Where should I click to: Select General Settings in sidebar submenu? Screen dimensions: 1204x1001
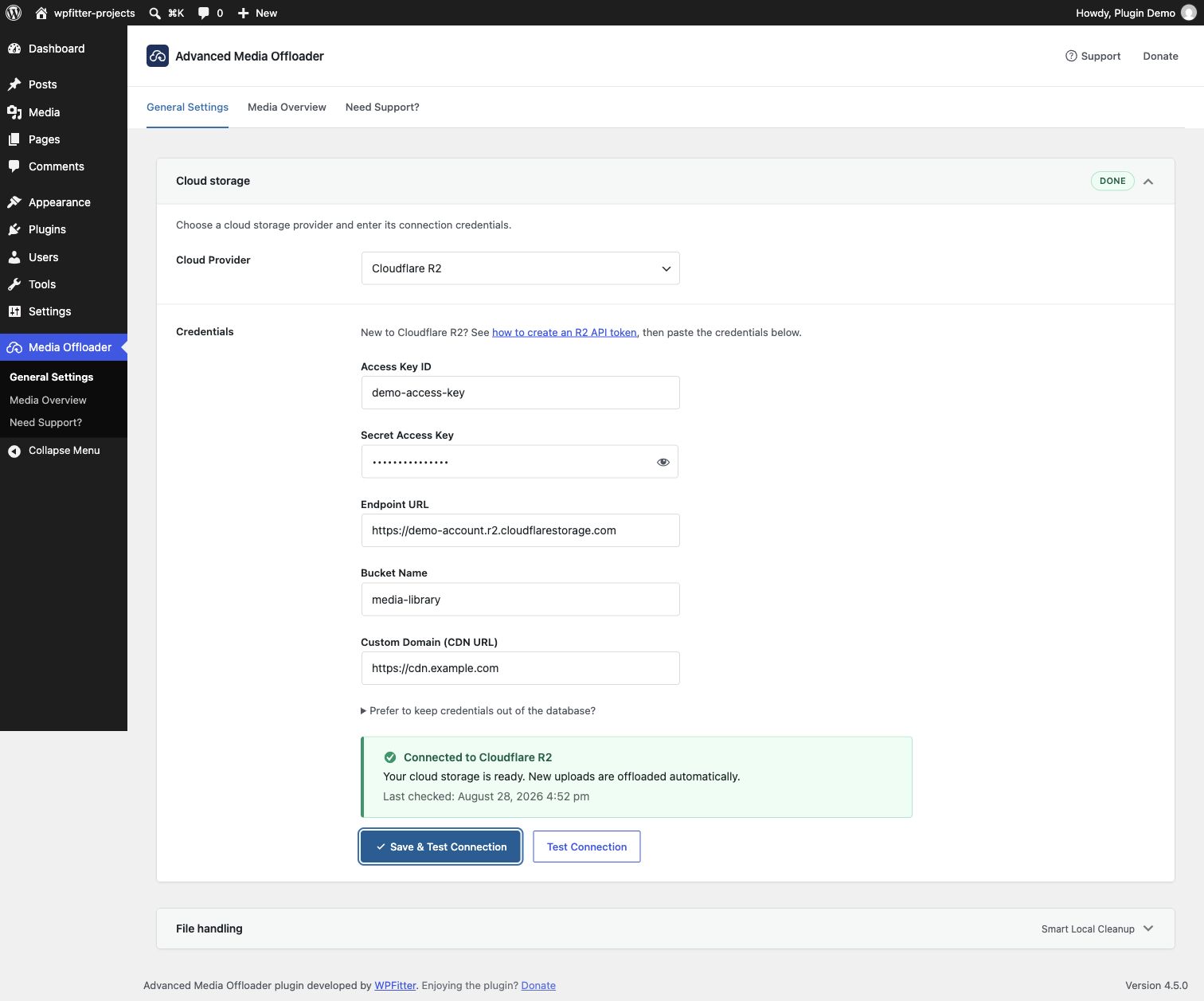51,377
